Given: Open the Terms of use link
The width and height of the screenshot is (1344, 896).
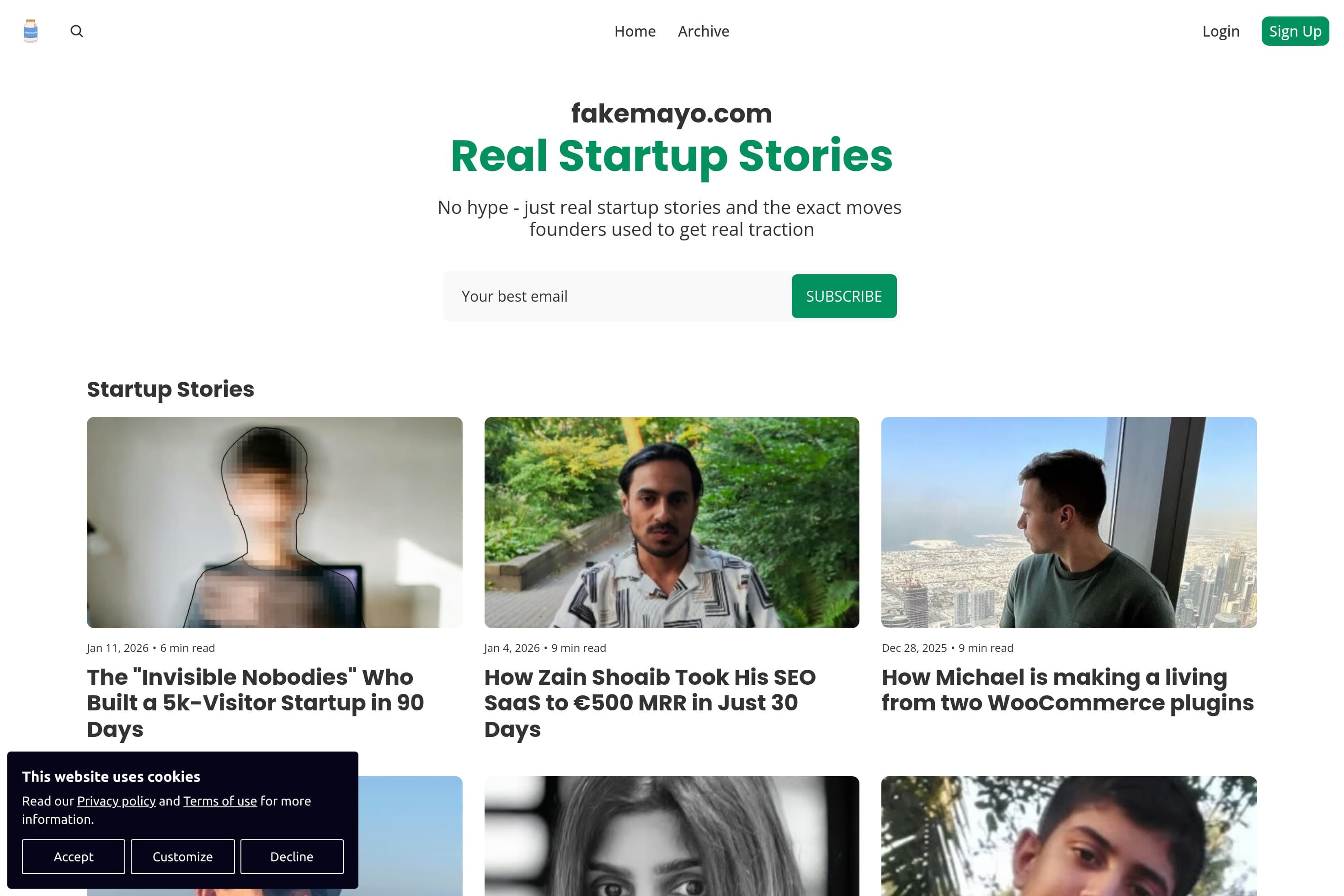Looking at the screenshot, I should click(220, 801).
